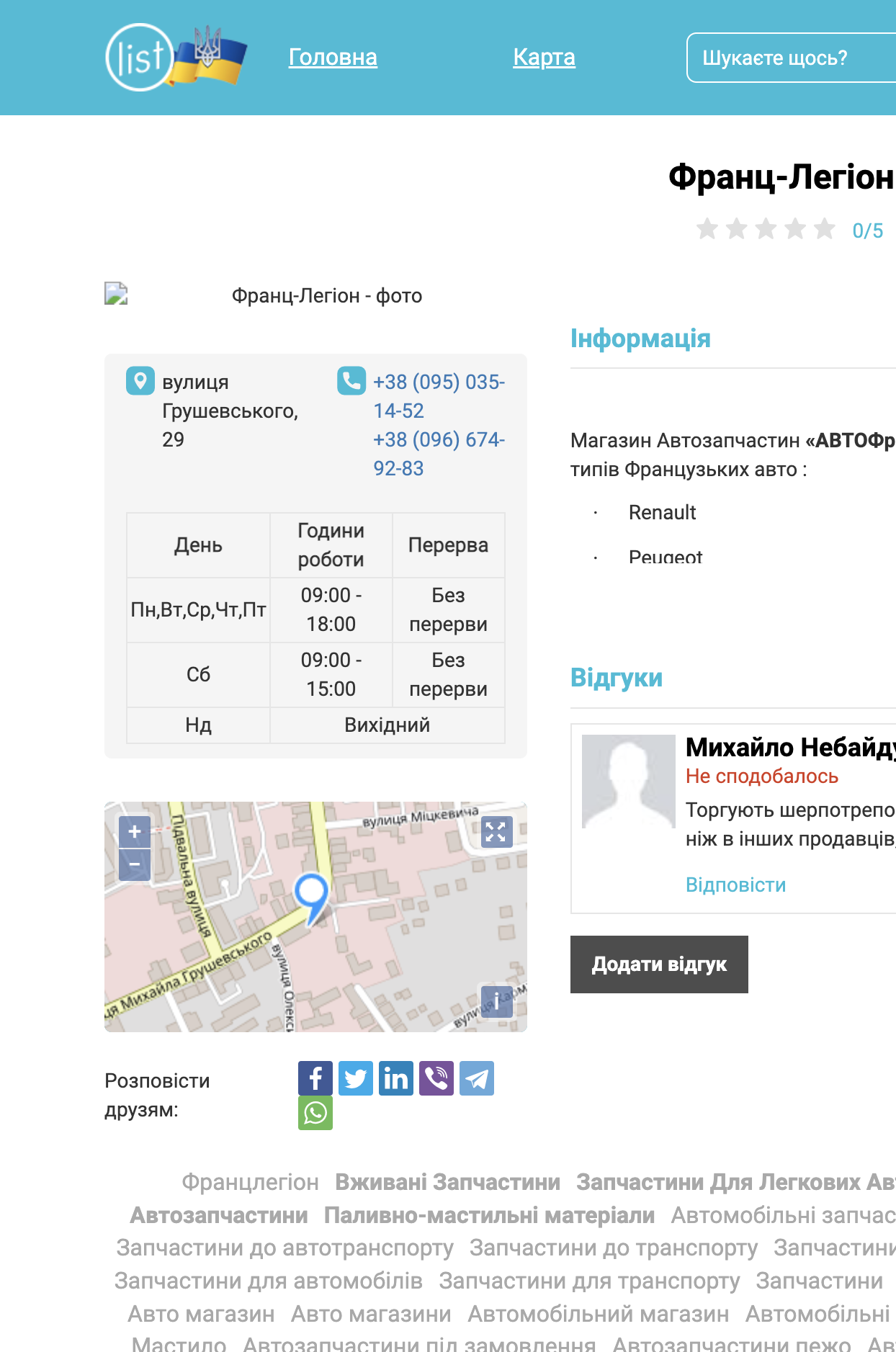Screen dimensions: 896x1352
Task: Click the Додати відгук button
Action: (x=659, y=964)
